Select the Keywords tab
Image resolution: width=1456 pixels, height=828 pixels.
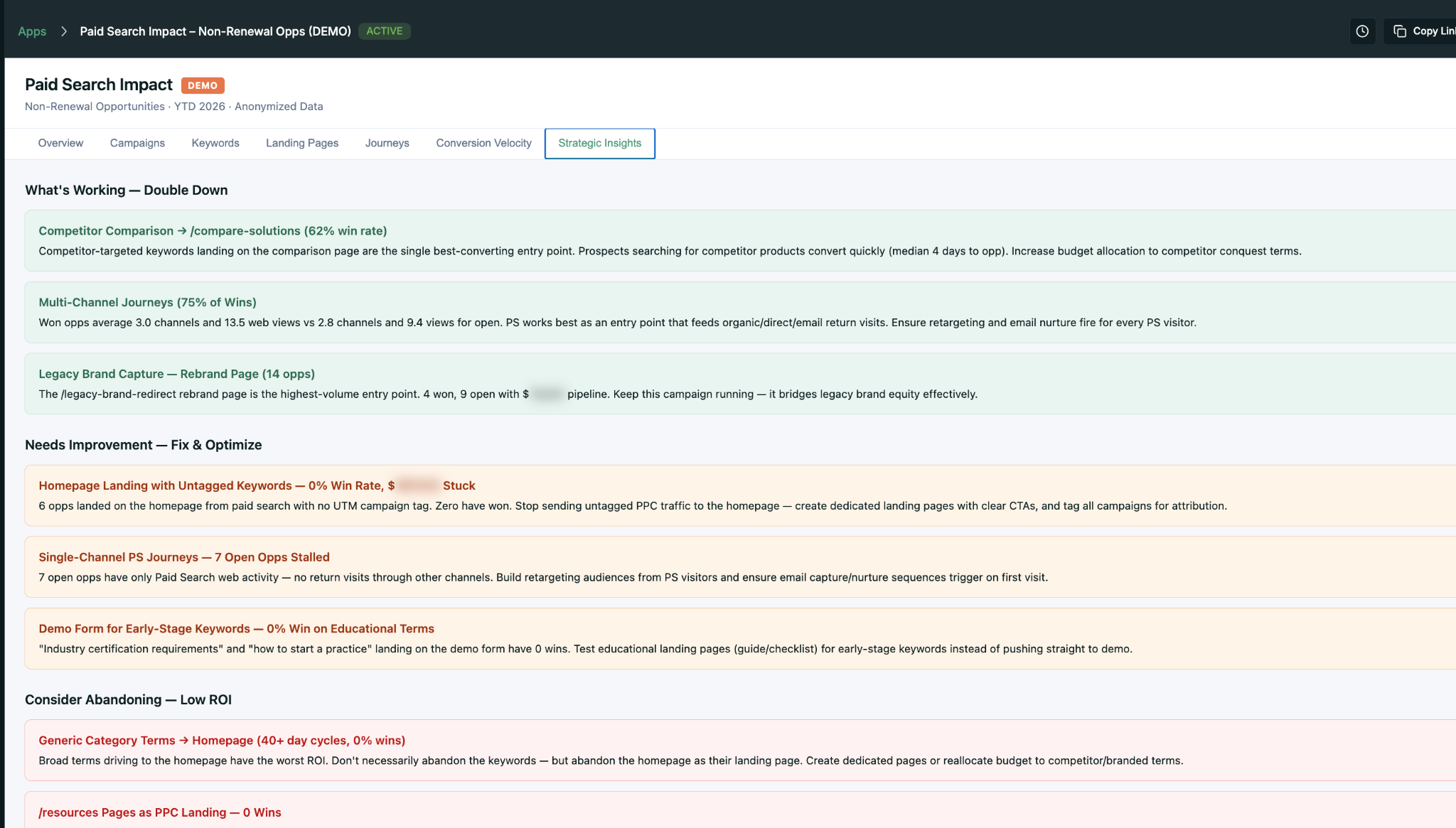(215, 143)
